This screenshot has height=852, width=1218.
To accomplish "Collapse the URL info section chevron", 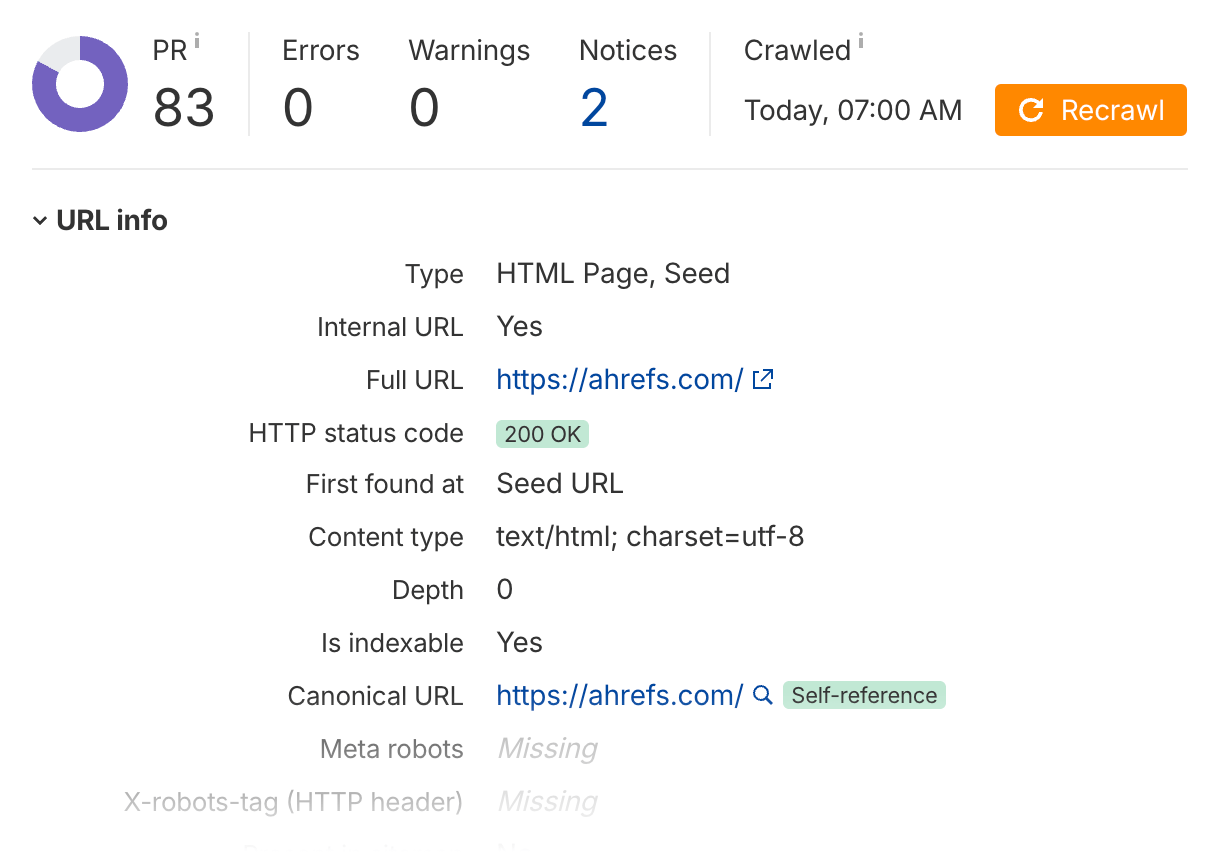I will tap(40, 221).
